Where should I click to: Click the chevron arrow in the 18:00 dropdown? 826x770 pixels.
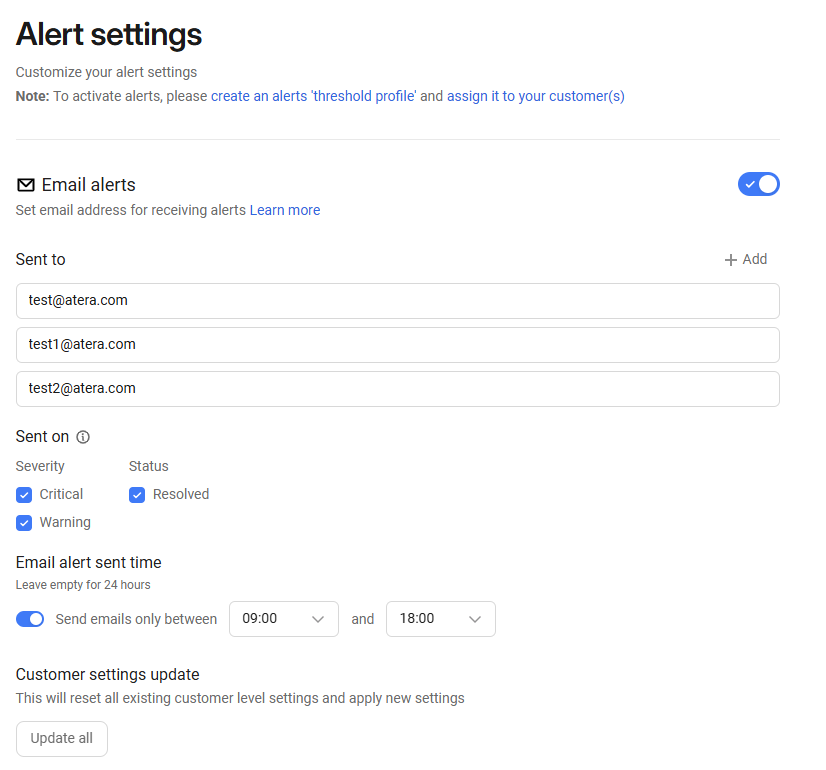475,619
